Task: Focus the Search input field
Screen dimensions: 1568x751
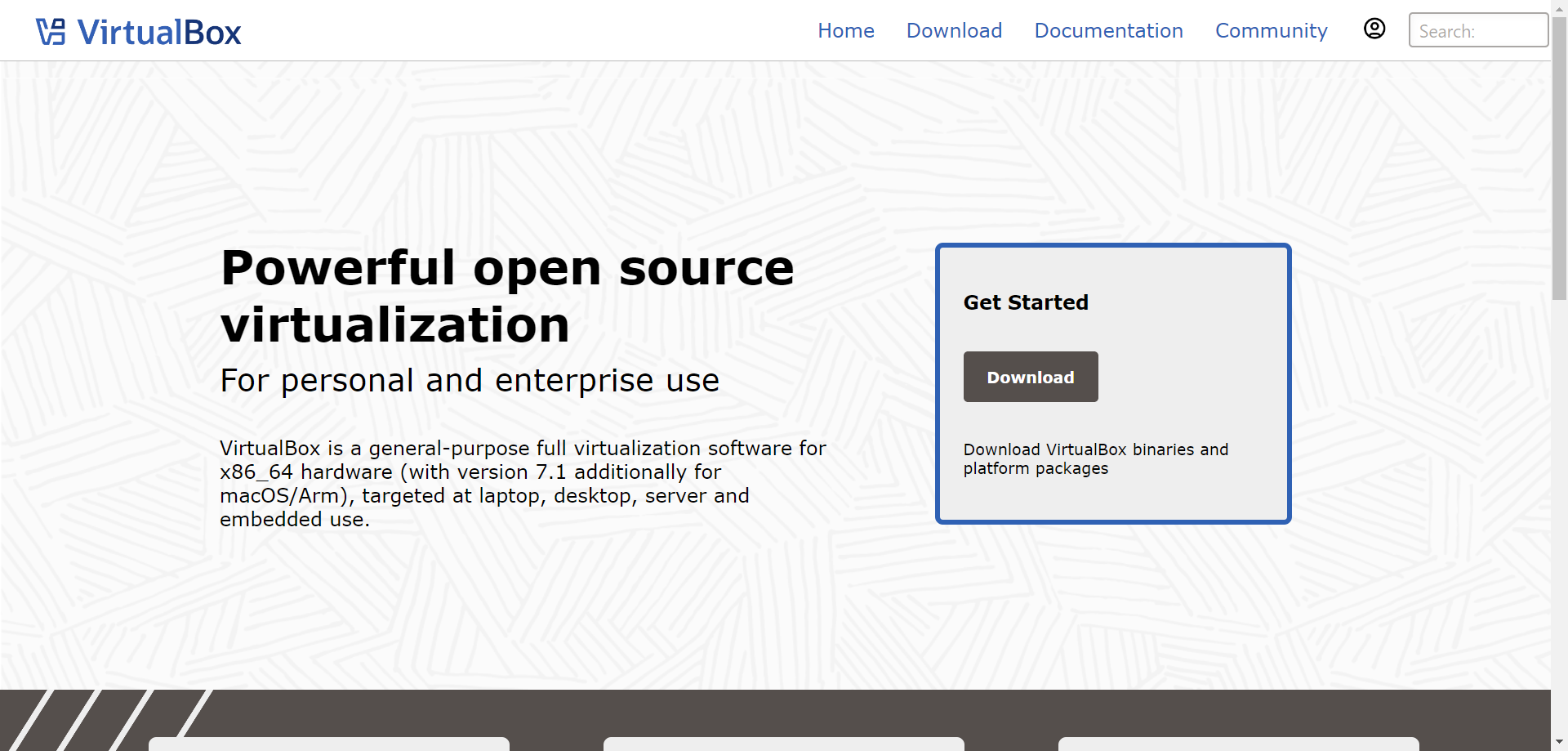Action: [1478, 30]
